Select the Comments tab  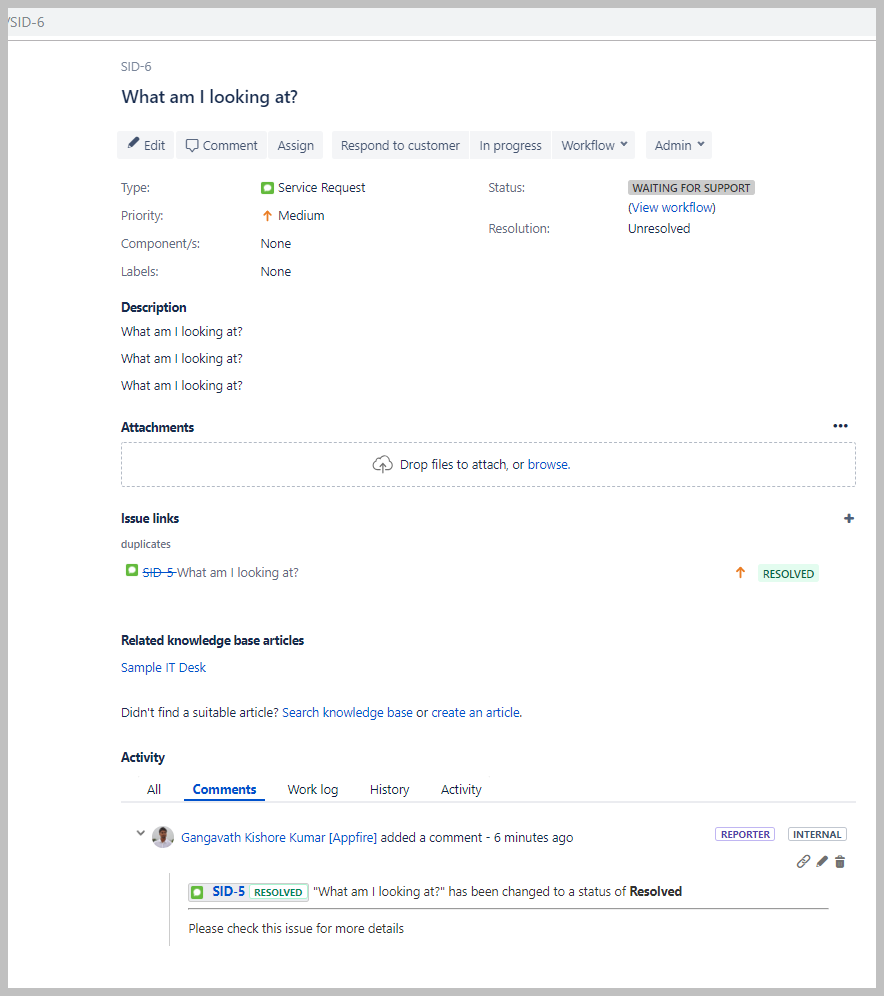pyautogui.click(x=224, y=790)
